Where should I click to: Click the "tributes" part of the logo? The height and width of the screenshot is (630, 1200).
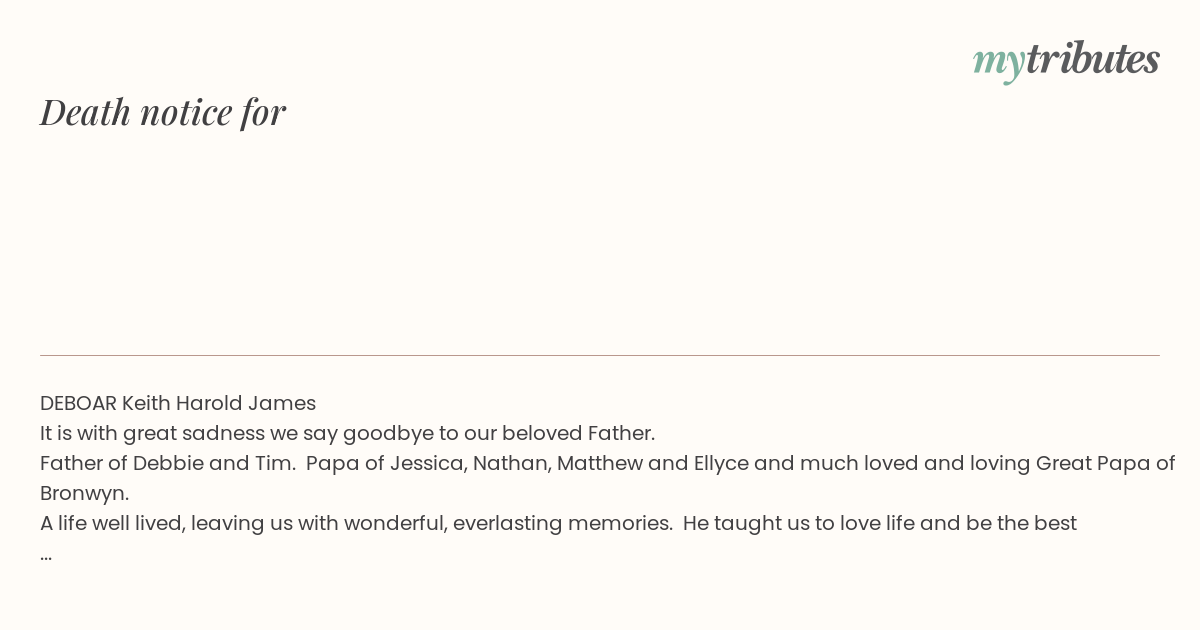tap(1092, 59)
